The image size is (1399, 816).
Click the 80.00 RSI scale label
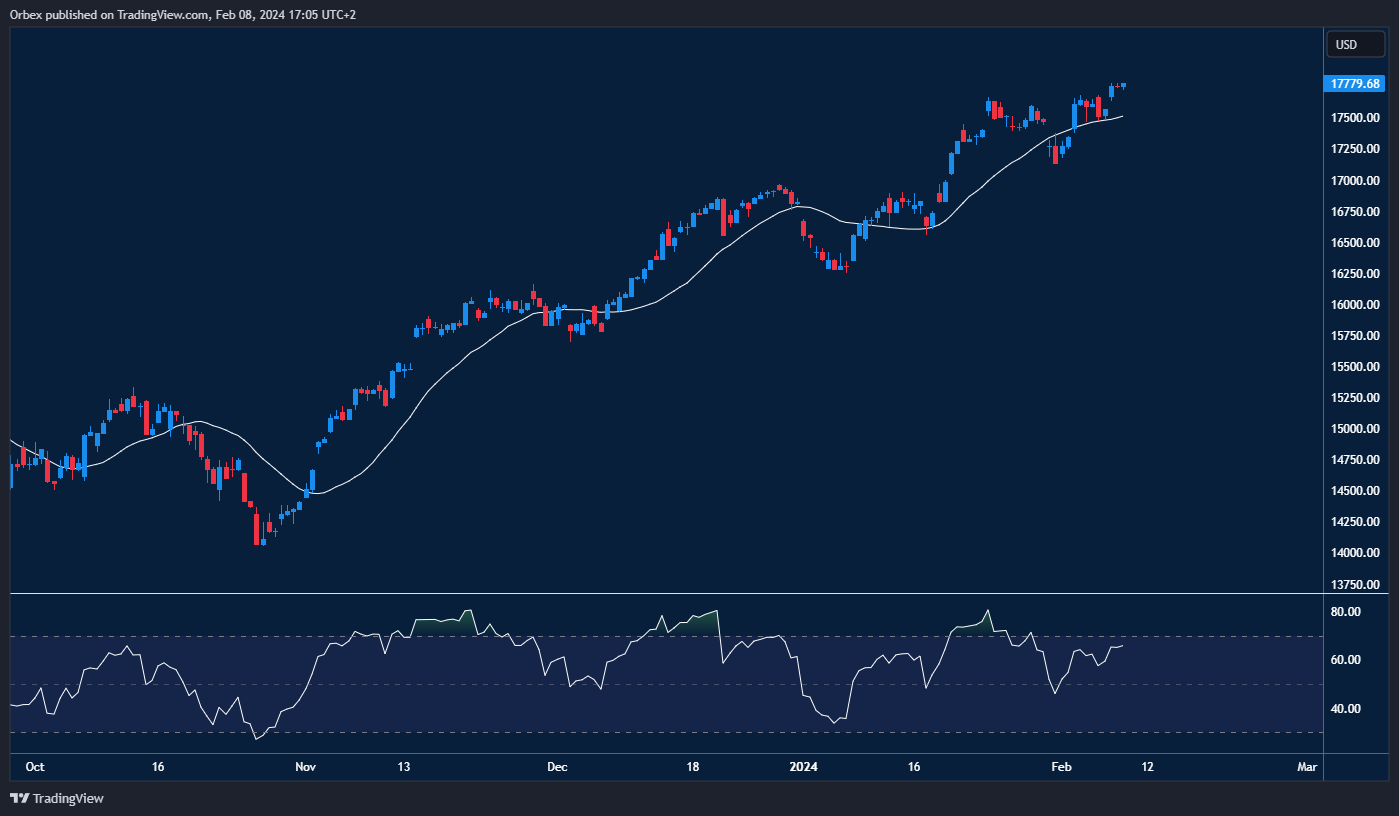(x=1346, y=612)
